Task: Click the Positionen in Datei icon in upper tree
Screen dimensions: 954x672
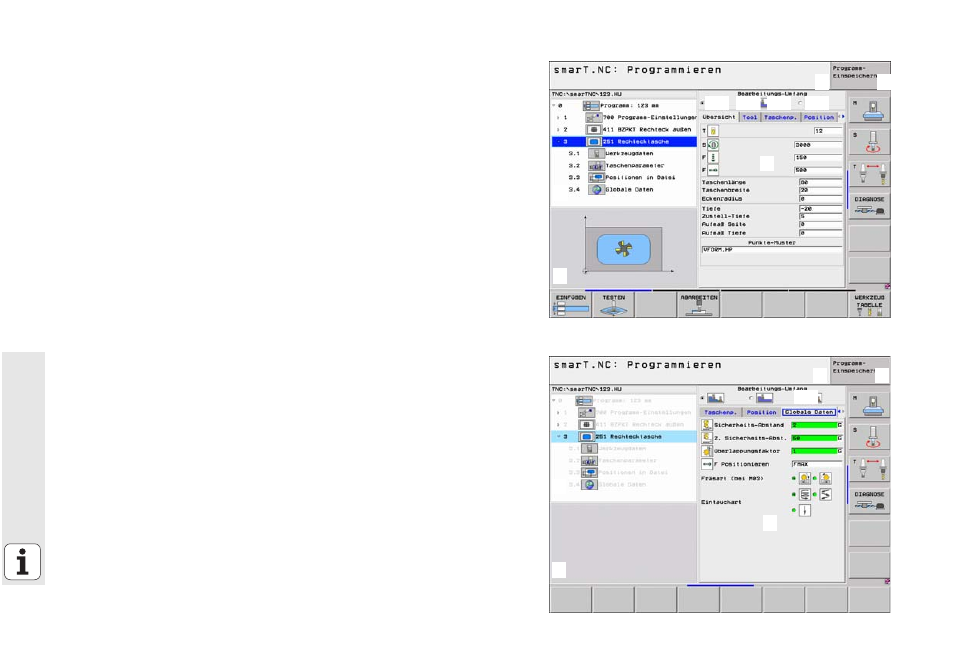Action: pyautogui.click(x=596, y=178)
